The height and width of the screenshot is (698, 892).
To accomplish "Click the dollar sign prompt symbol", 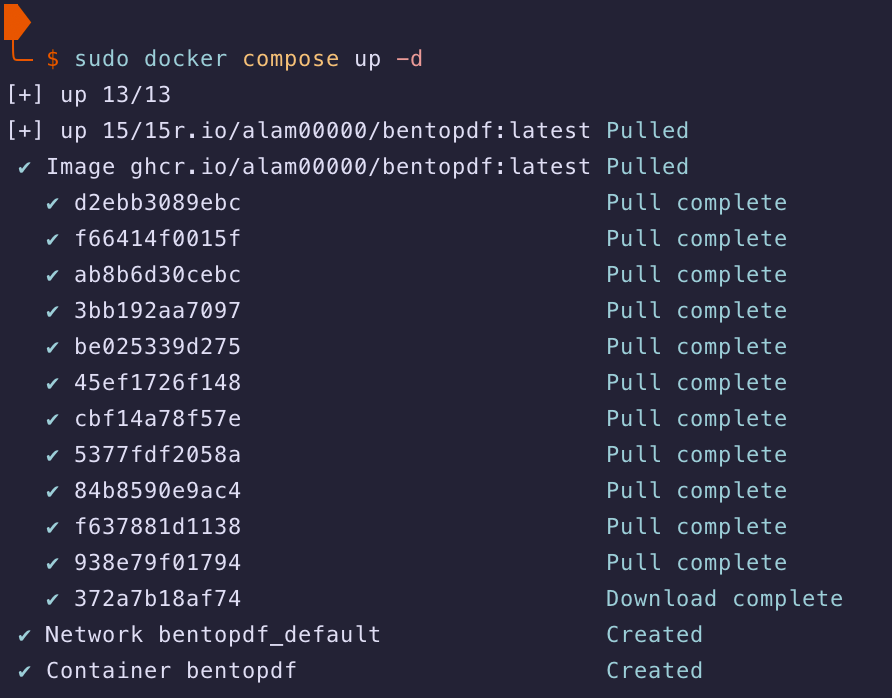I will (x=53, y=59).
